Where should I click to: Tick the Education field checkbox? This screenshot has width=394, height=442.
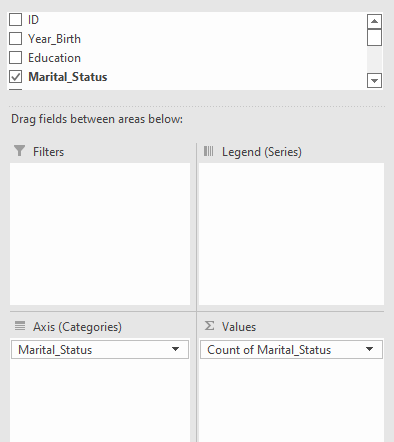pos(15,58)
